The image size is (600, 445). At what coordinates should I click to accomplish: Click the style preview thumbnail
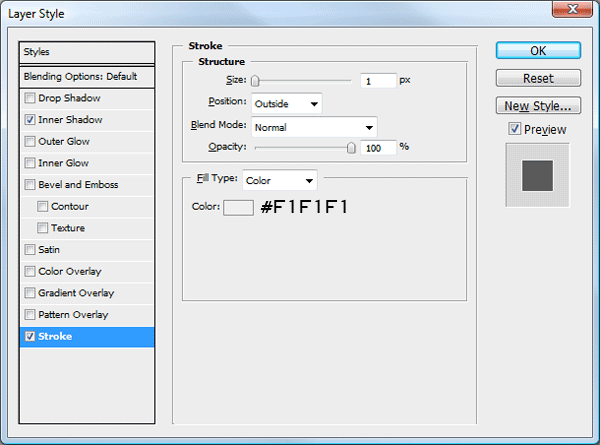(x=538, y=176)
